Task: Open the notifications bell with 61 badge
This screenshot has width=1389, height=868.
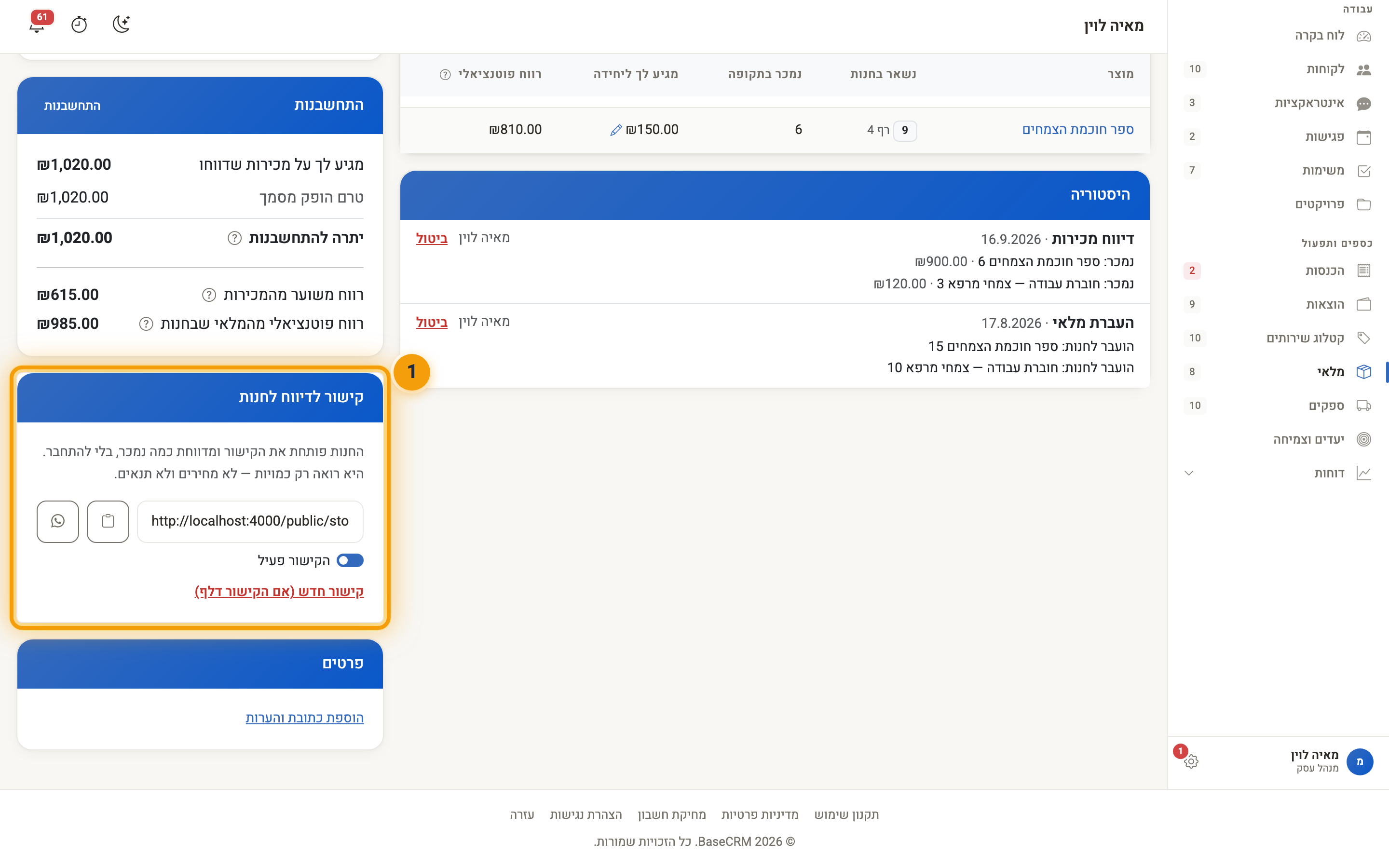Action: tap(38, 24)
